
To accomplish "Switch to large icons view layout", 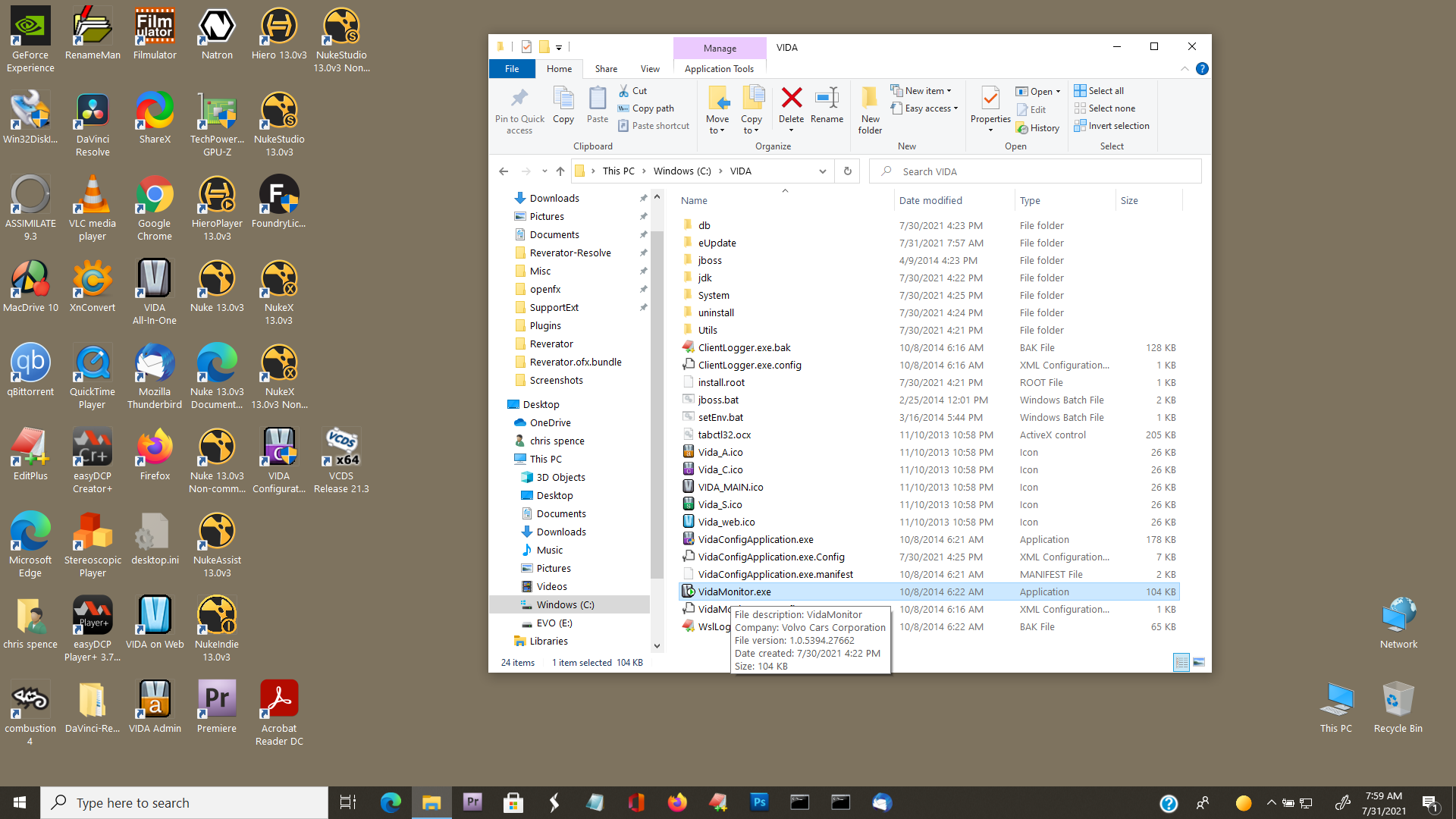I will tap(1198, 663).
